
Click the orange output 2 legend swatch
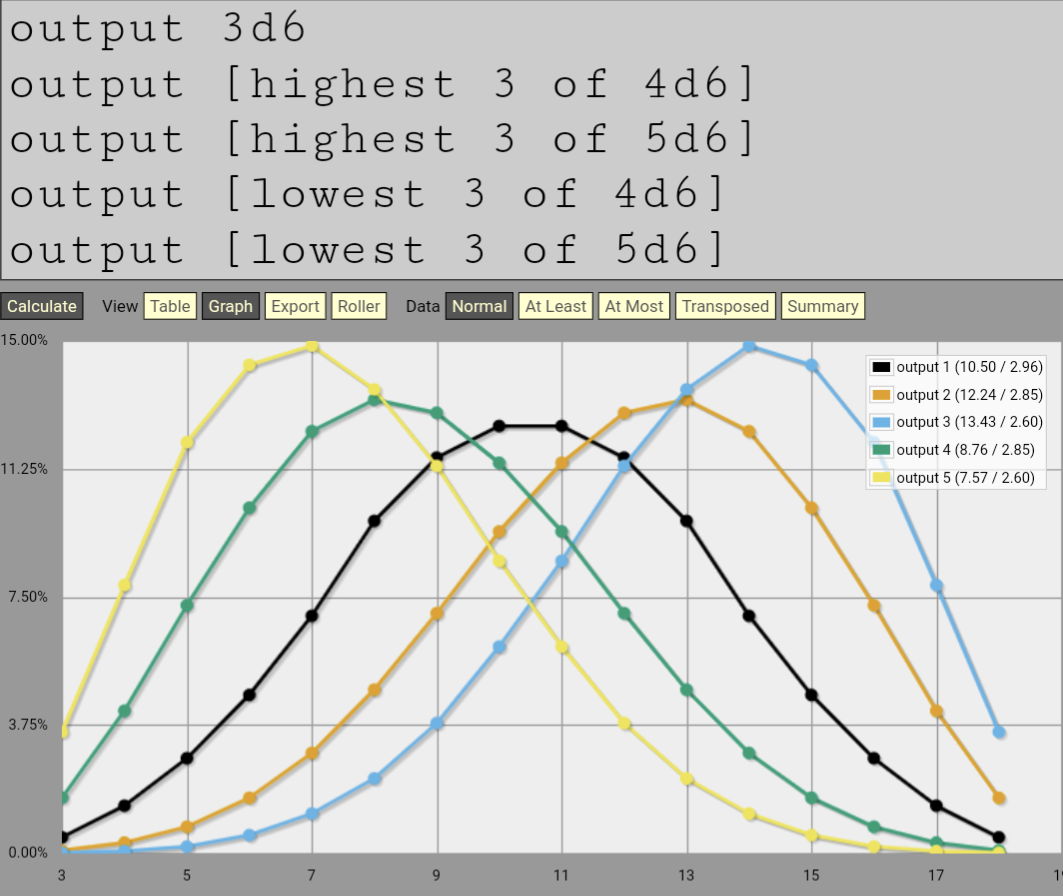[x=881, y=395]
